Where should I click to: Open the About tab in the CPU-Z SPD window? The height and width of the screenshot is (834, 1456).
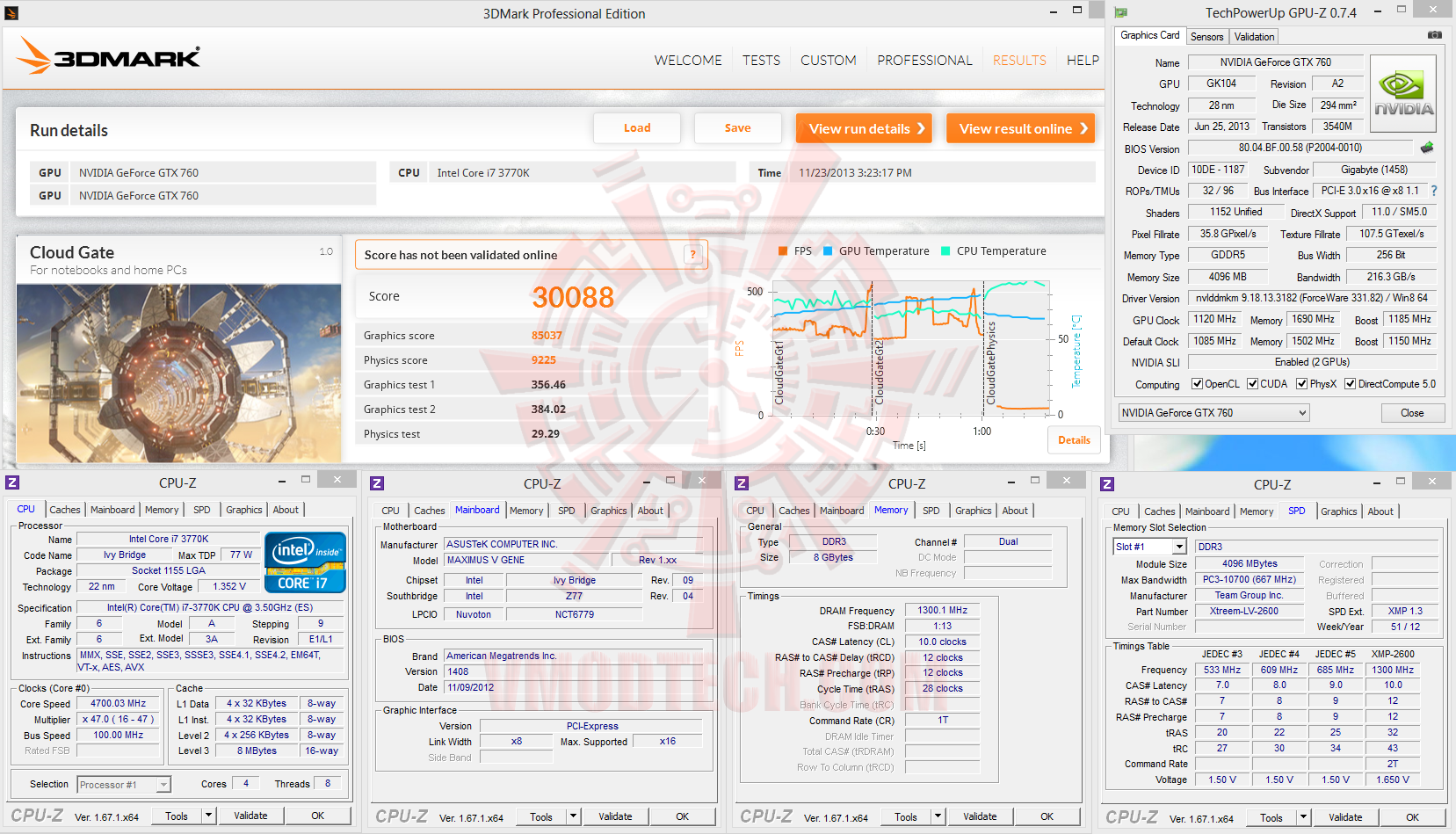tap(1380, 511)
